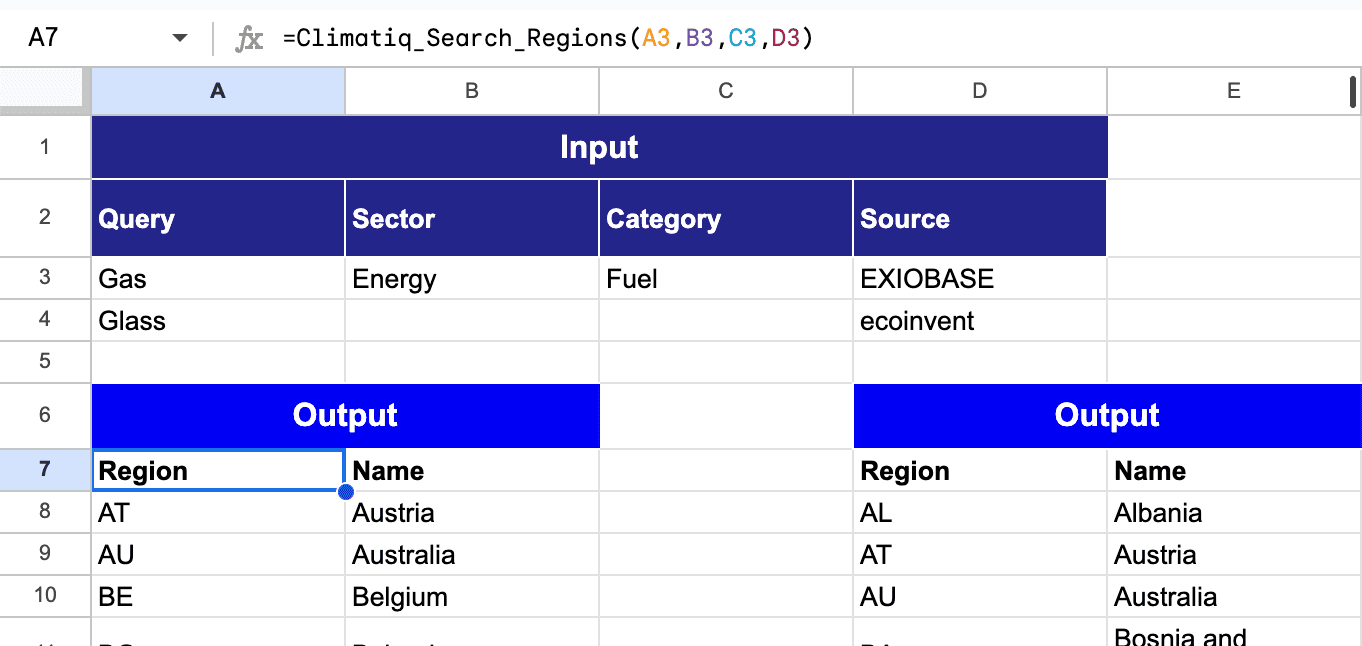Click the EXIOBASE source cell
Image resolution: width=1362 pixels, height=646 pixels.
978,278
